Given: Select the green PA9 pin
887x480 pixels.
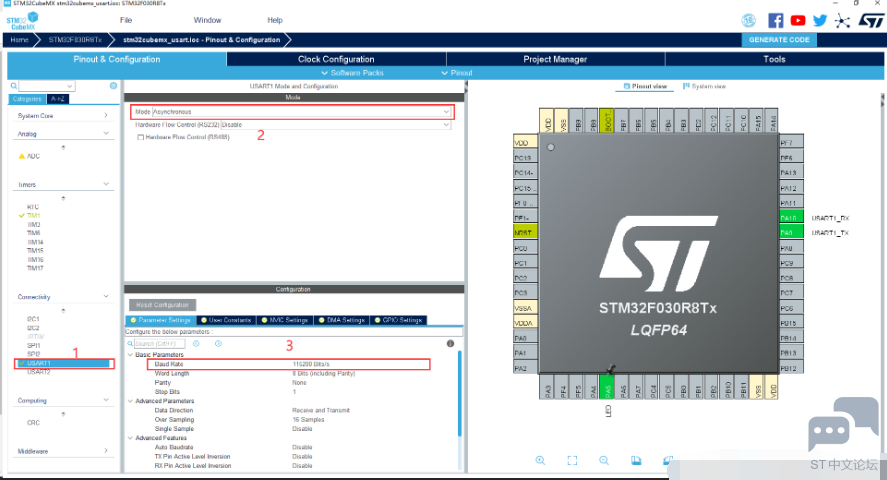Looking at the screenshot, I should pos(791,232).
